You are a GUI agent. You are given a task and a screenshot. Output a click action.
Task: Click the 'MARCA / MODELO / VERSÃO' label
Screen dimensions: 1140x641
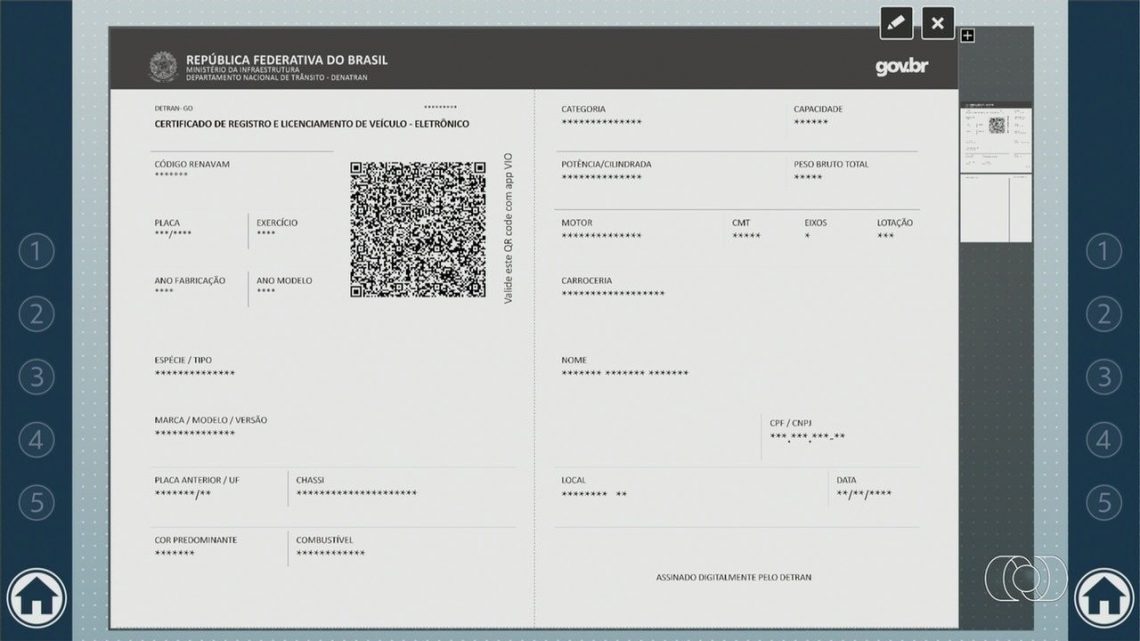pos(211,420)
